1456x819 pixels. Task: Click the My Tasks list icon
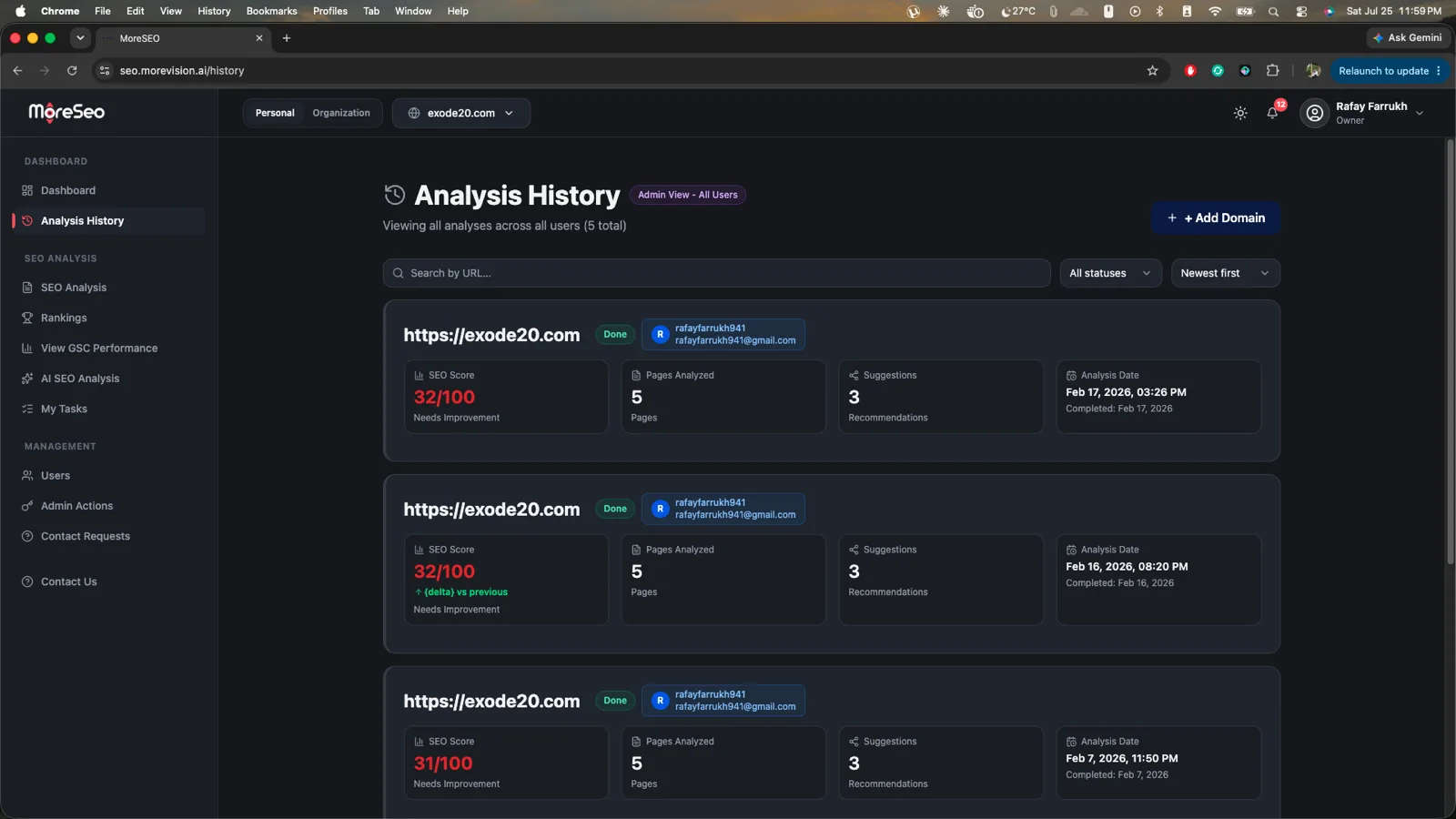pyautogui.click(x=27, y=409)
